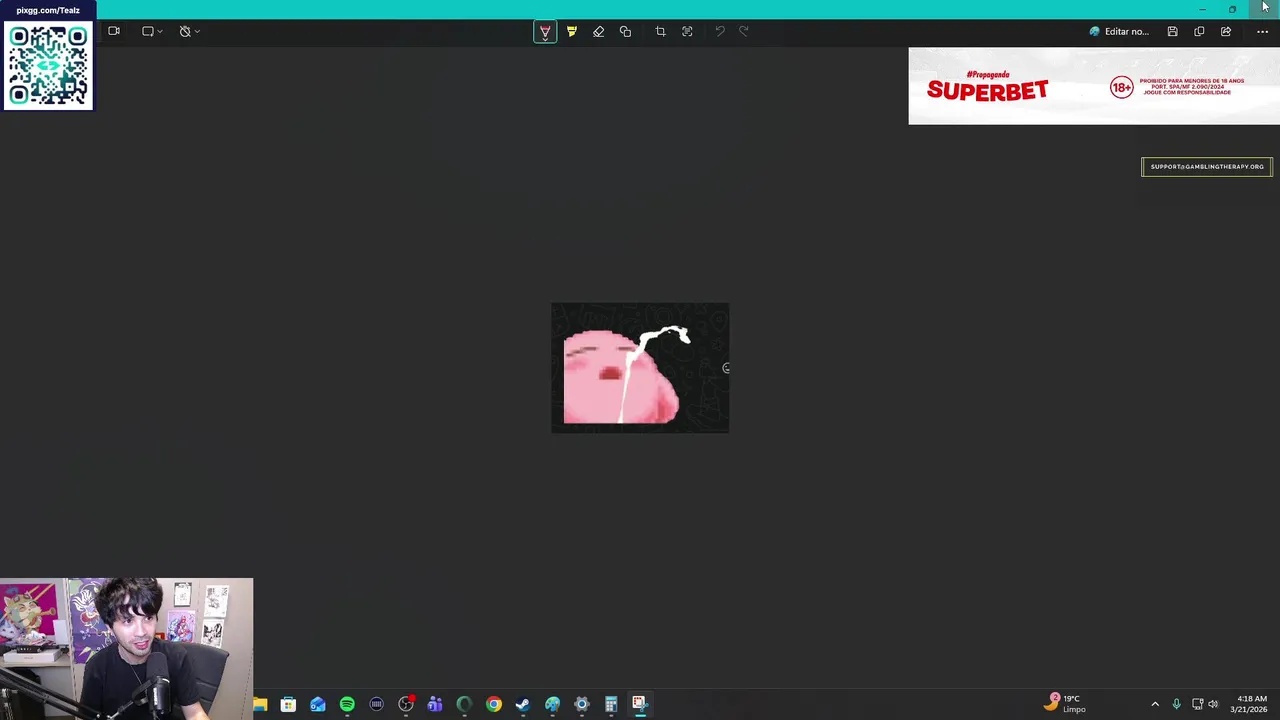Select the ballpoint pen tool
The image size is (1280, 720).
click(545, 32)
